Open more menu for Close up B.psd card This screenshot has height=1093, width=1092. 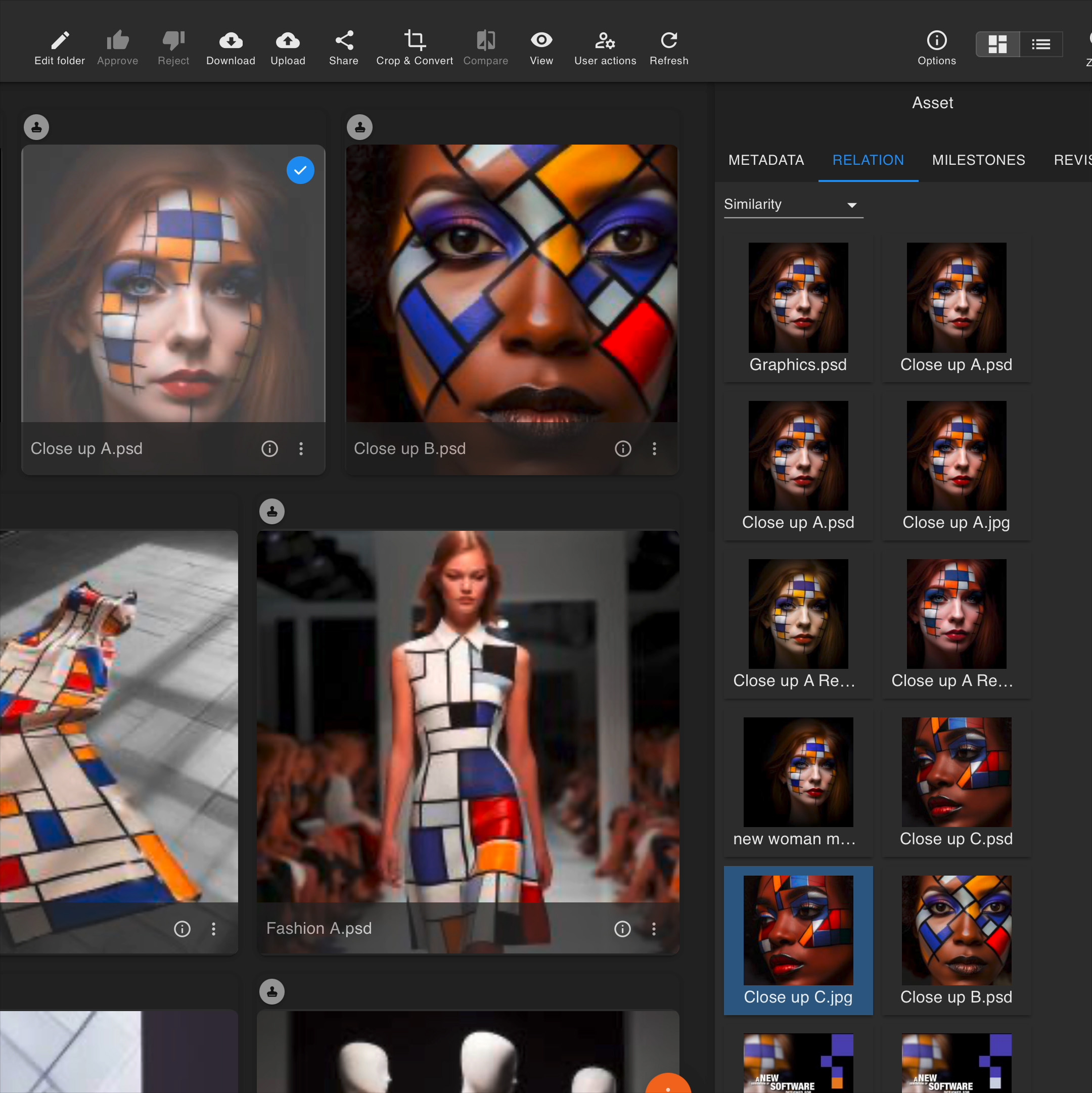click(x=654, y=448)
